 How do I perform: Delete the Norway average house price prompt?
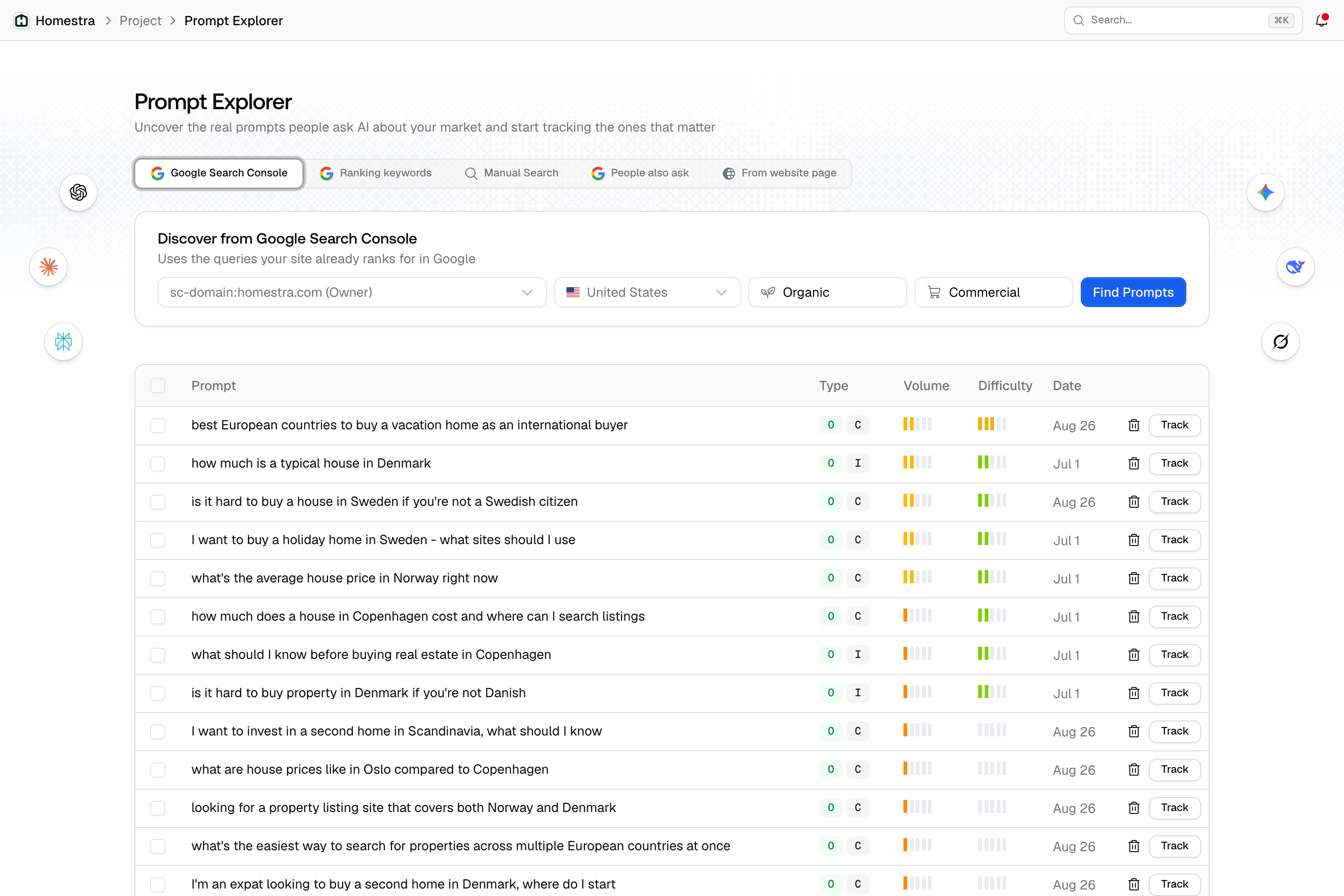click(x=1134, y=578)
